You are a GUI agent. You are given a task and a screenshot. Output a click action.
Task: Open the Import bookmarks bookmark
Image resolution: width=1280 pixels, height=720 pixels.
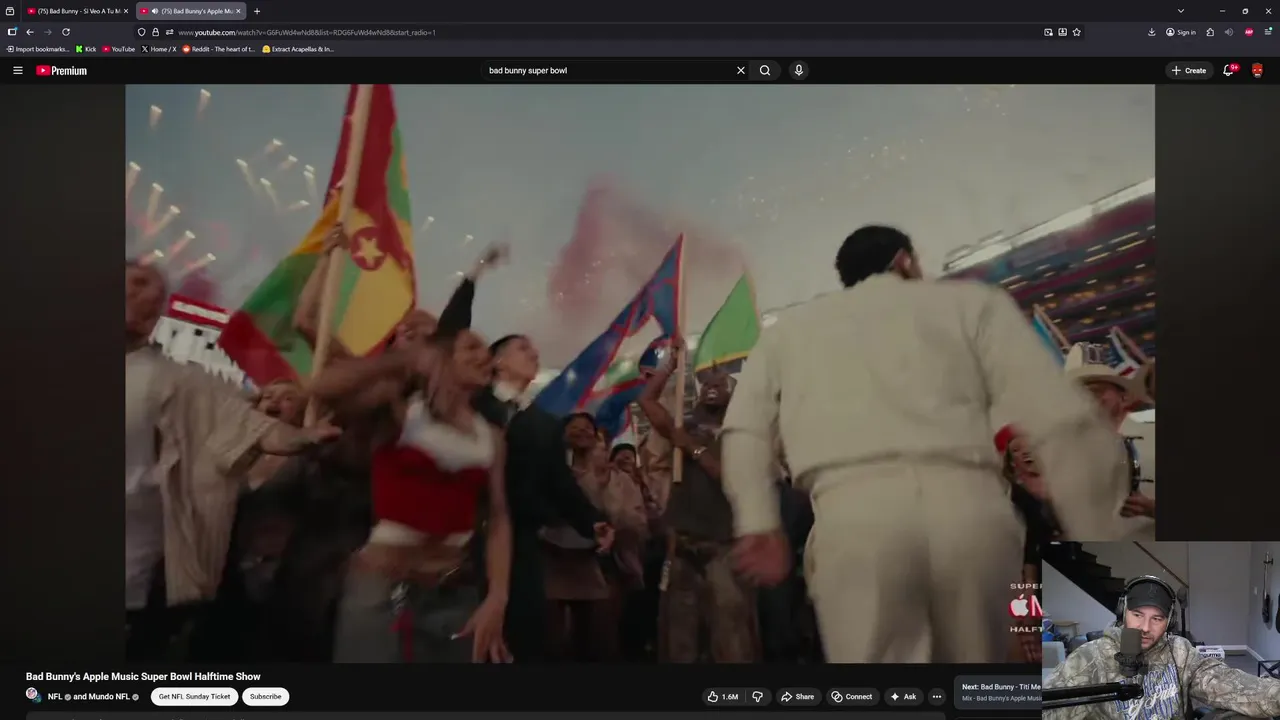tap(38, 49)
